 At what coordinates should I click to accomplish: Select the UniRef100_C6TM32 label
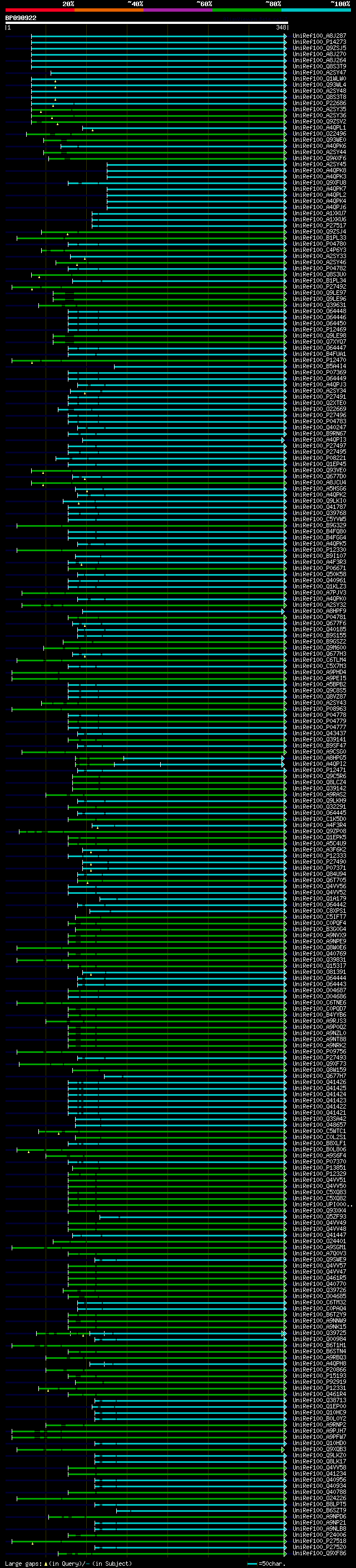(319, 1303)
